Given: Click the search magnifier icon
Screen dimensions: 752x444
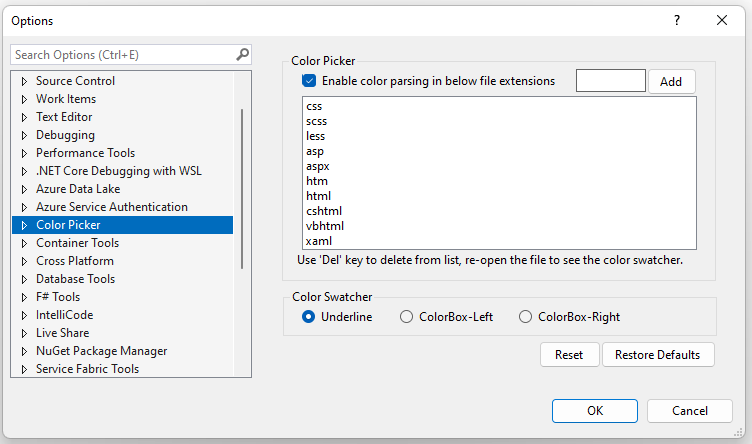Looking at the screenshot, I should (x=242, y=55).
